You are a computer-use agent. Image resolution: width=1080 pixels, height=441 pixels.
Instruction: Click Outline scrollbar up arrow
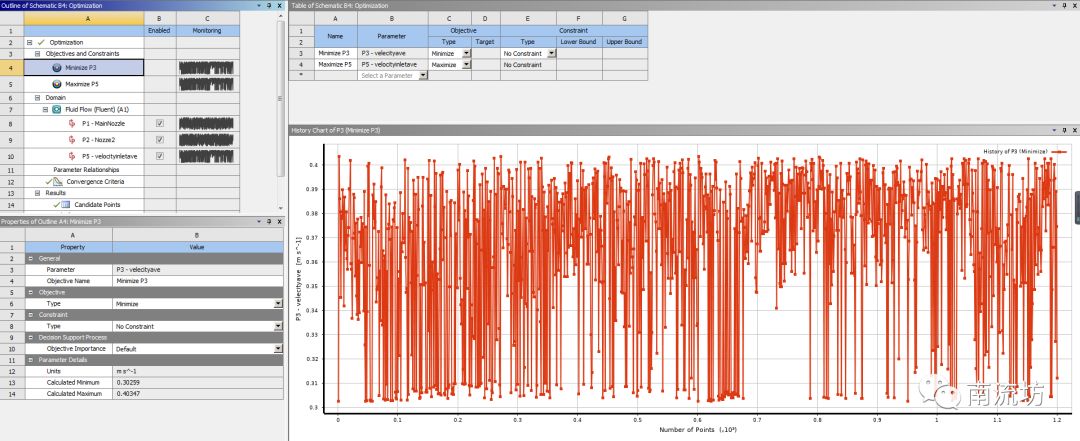280,16
